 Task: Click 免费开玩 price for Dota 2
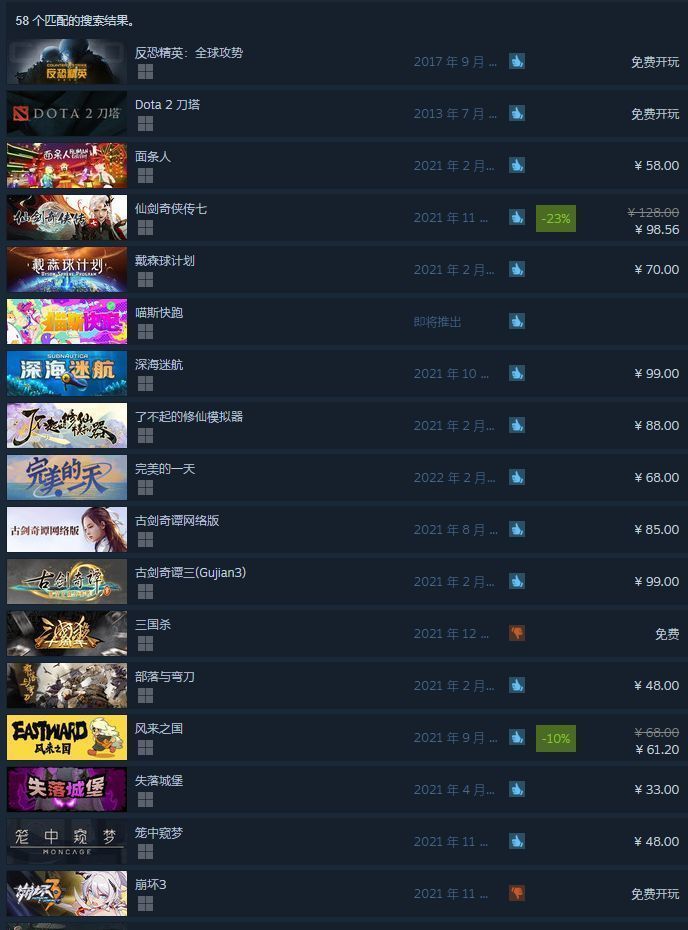point(655,113)
